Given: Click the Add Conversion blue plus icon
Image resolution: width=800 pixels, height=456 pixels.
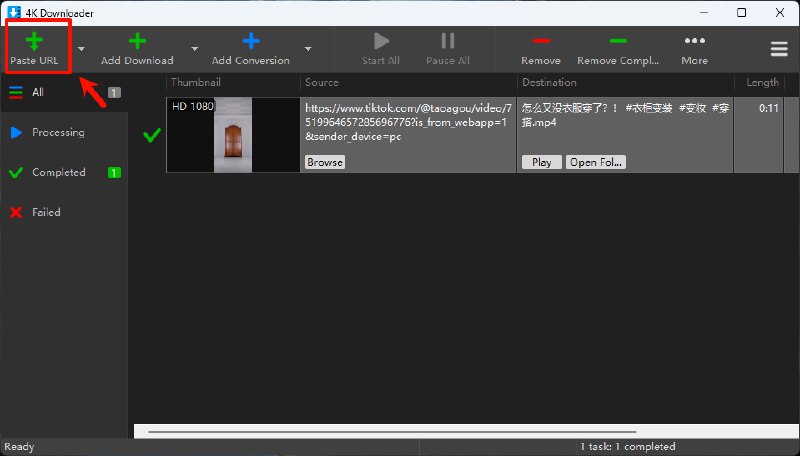Looking at the screenshot, I should coord(250,42).
